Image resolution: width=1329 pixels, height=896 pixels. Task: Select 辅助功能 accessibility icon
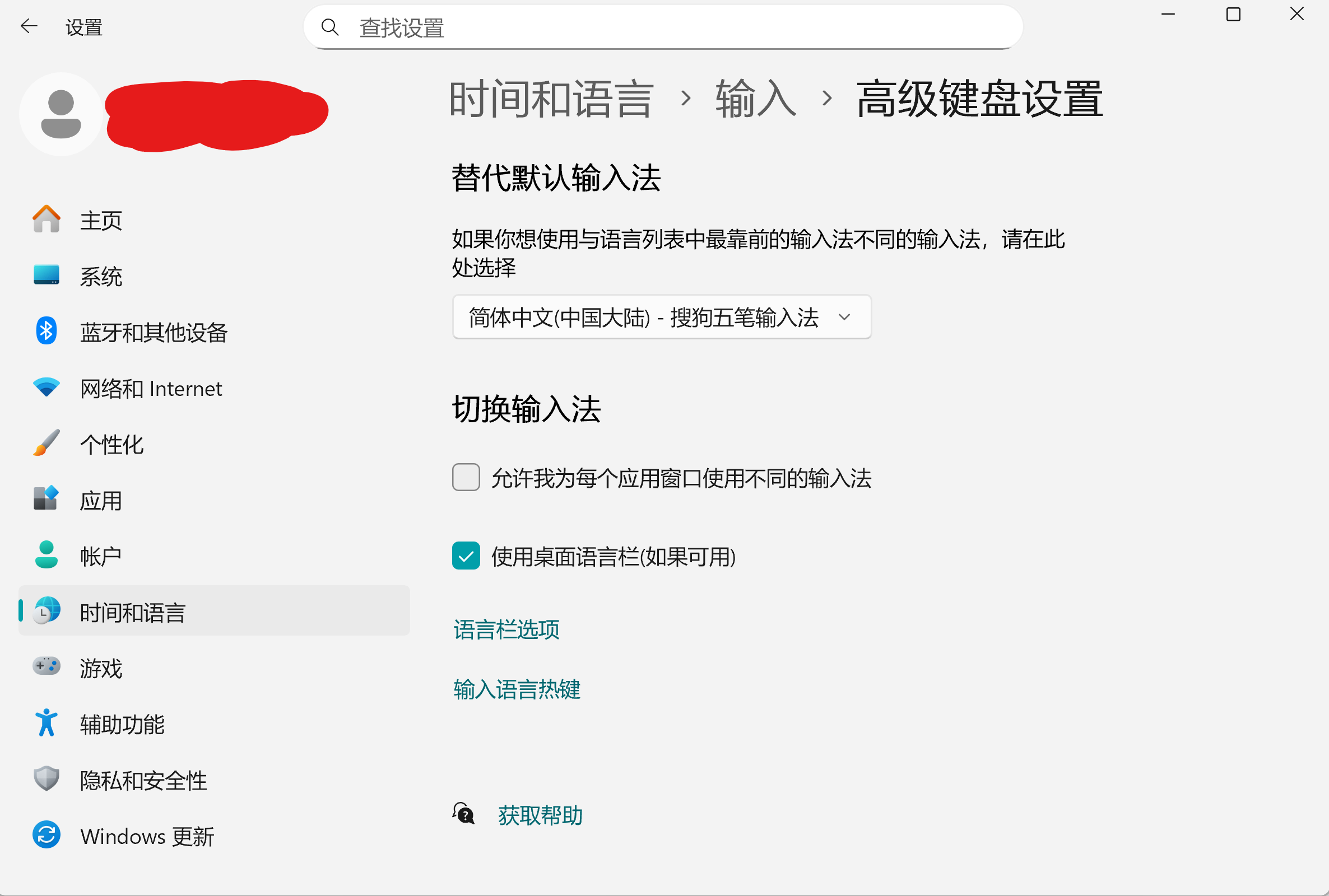coord(47,723)
